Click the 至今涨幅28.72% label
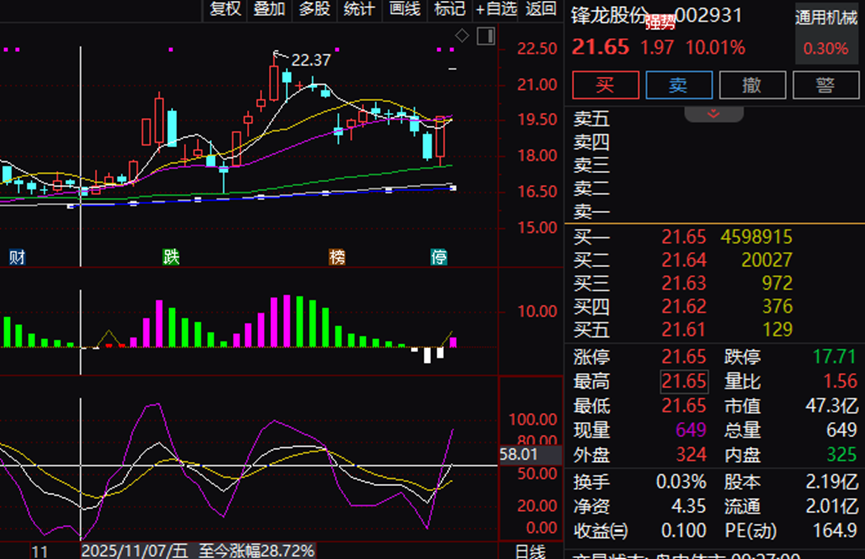Image resolution: width=865 pixels, height=559 pixels. [257, 551]
